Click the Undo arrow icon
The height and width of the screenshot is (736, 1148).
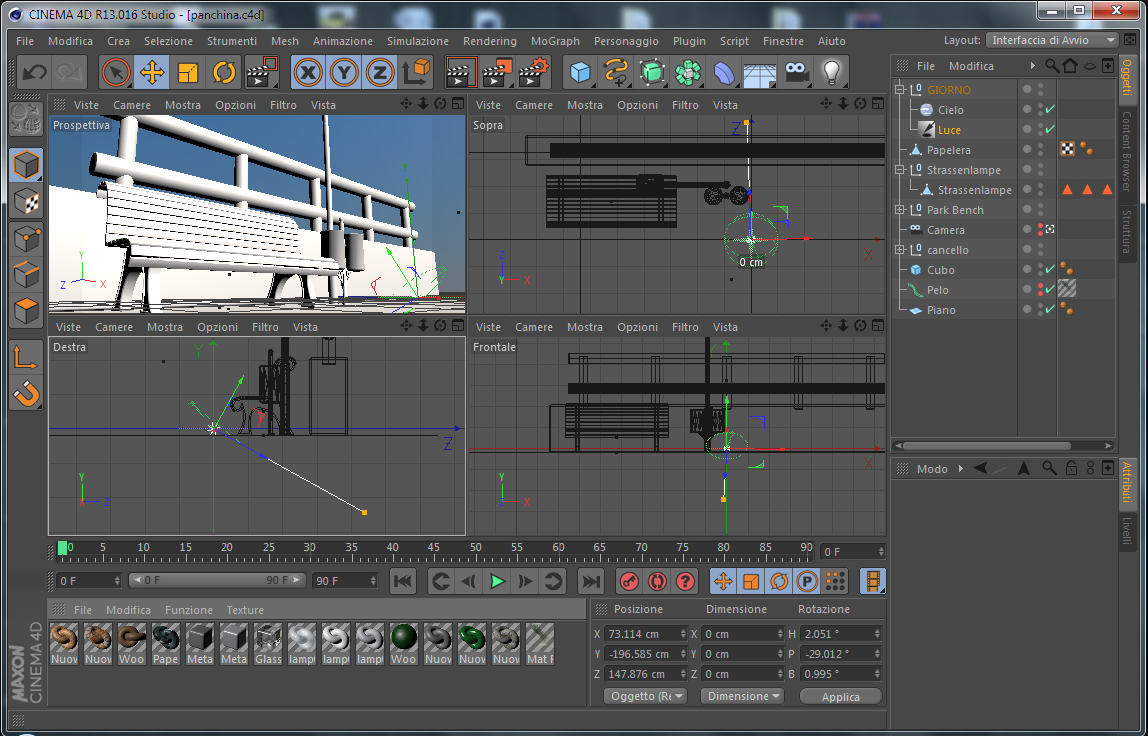coord(34,72)
